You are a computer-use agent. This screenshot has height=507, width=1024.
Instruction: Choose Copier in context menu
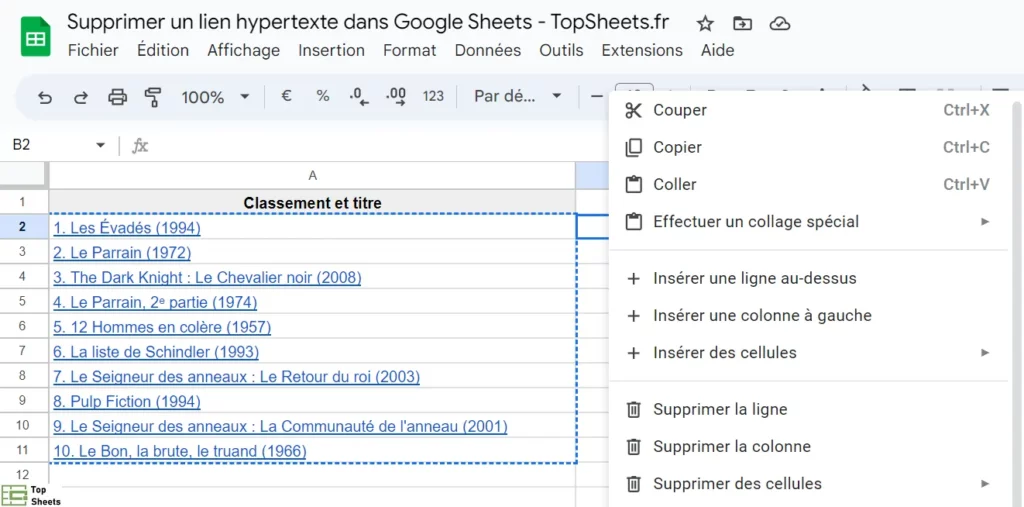(808, 148)
